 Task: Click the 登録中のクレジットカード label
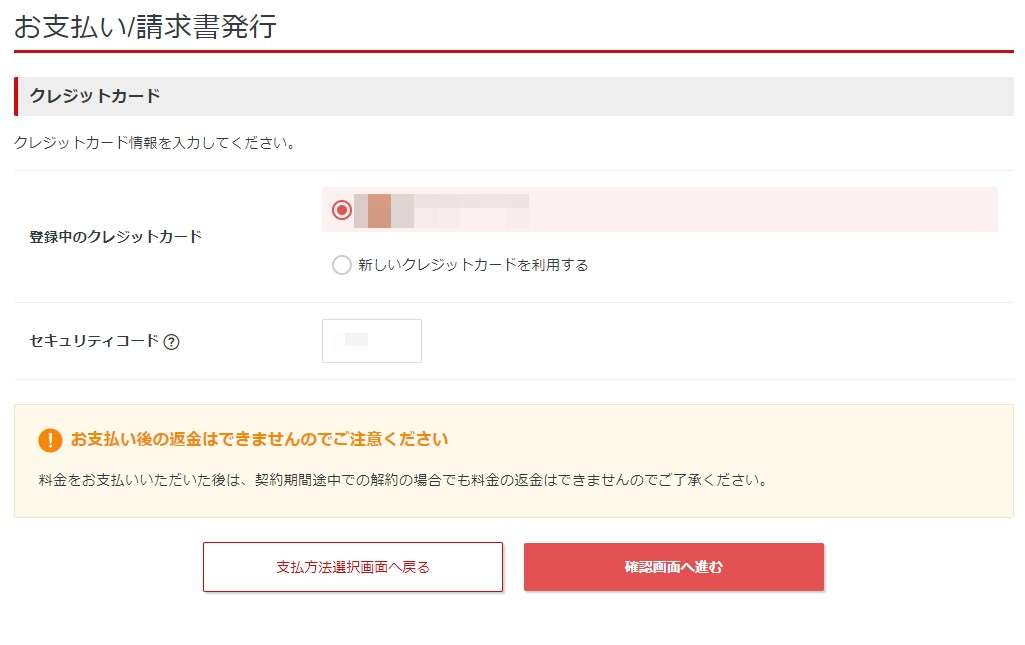pyautogui.click(x=116, y=237)
